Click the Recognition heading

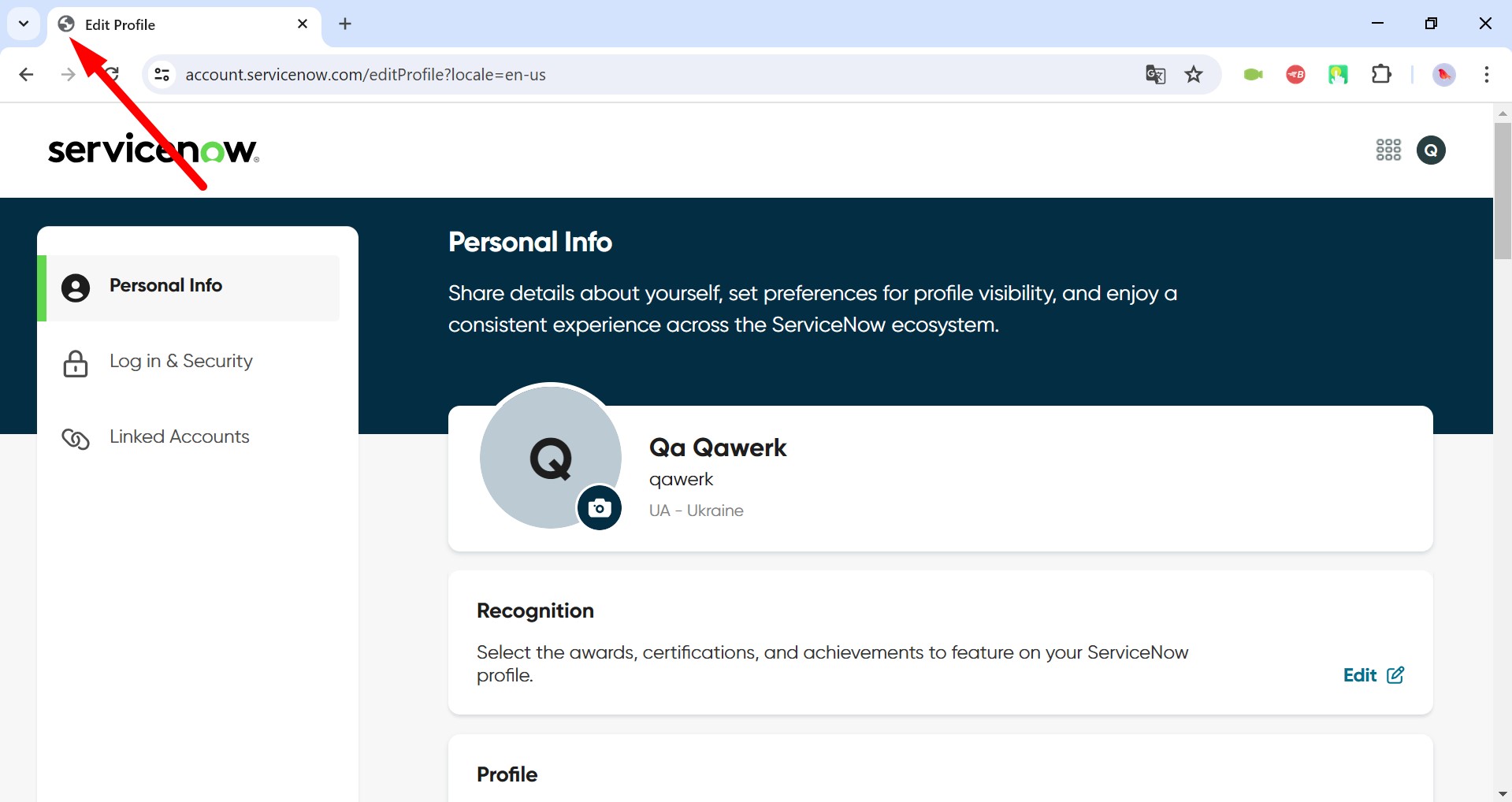(535, 611)
